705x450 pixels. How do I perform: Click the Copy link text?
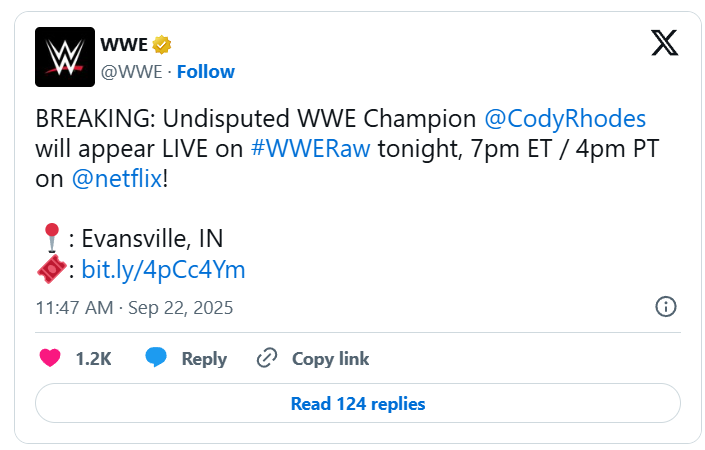pos(330,358)
